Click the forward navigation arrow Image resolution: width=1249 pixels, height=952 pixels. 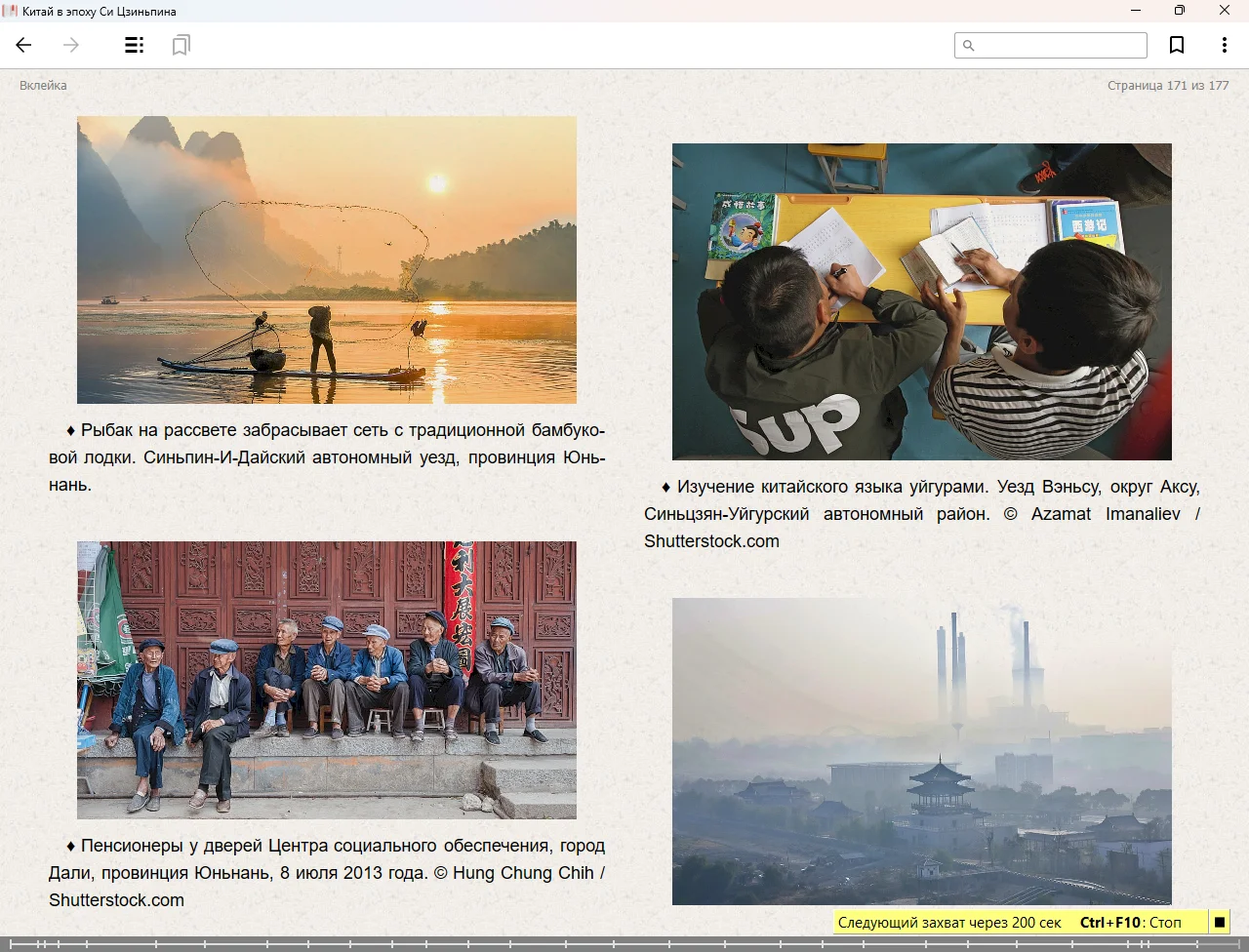pyautogui.click(x=71, y=45)
